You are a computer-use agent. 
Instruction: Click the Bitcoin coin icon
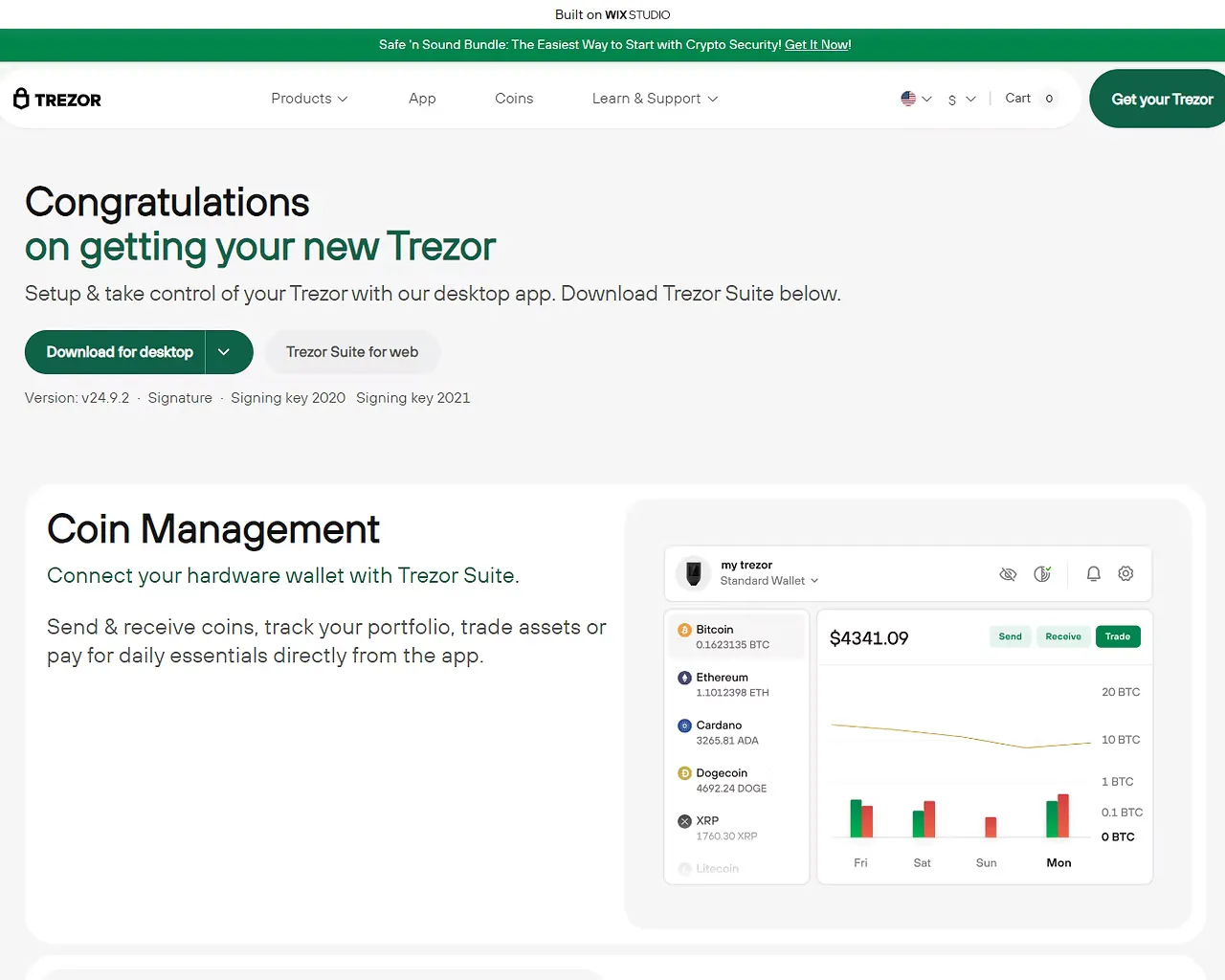(x=684, y=630)
